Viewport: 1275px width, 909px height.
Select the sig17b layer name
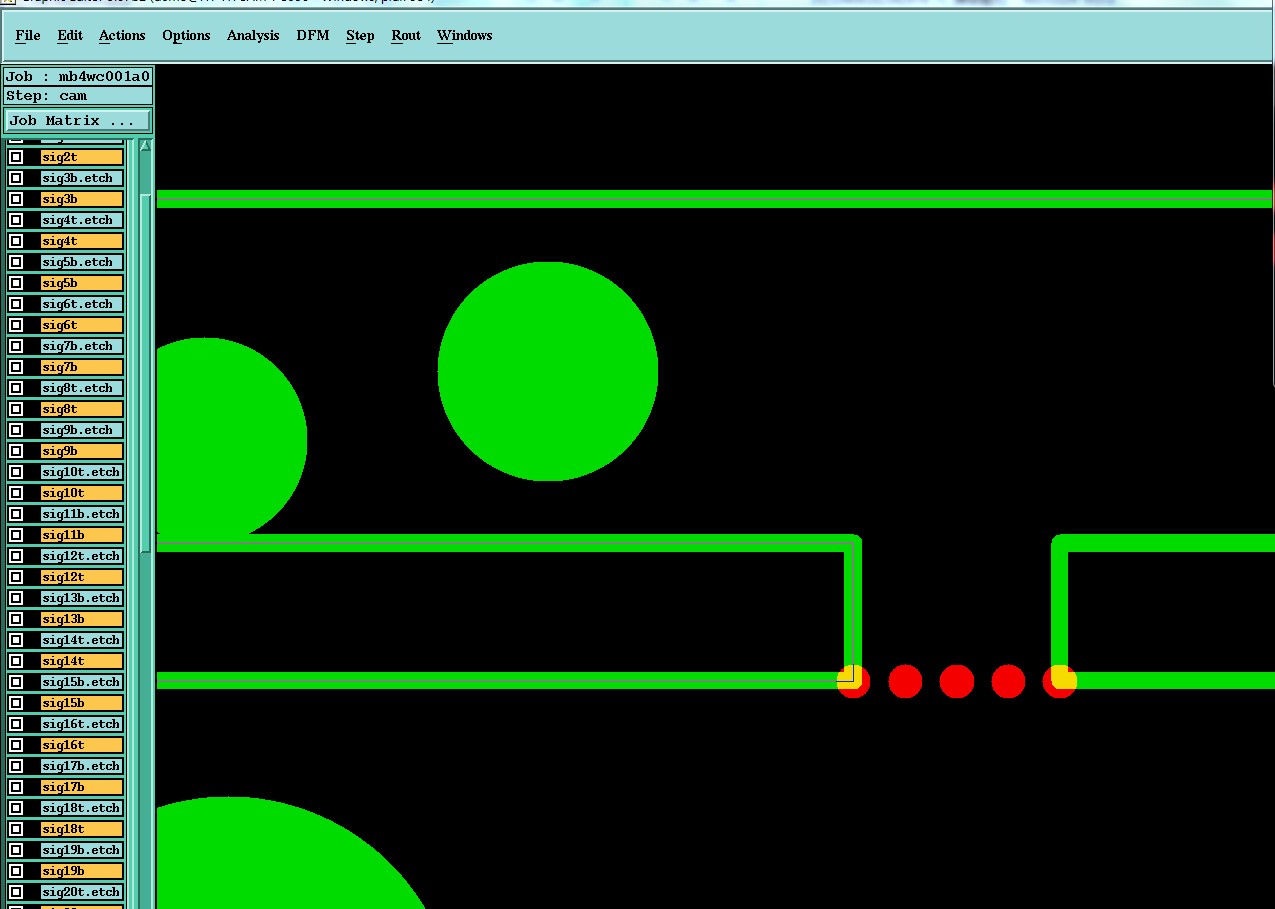(82, 787)
